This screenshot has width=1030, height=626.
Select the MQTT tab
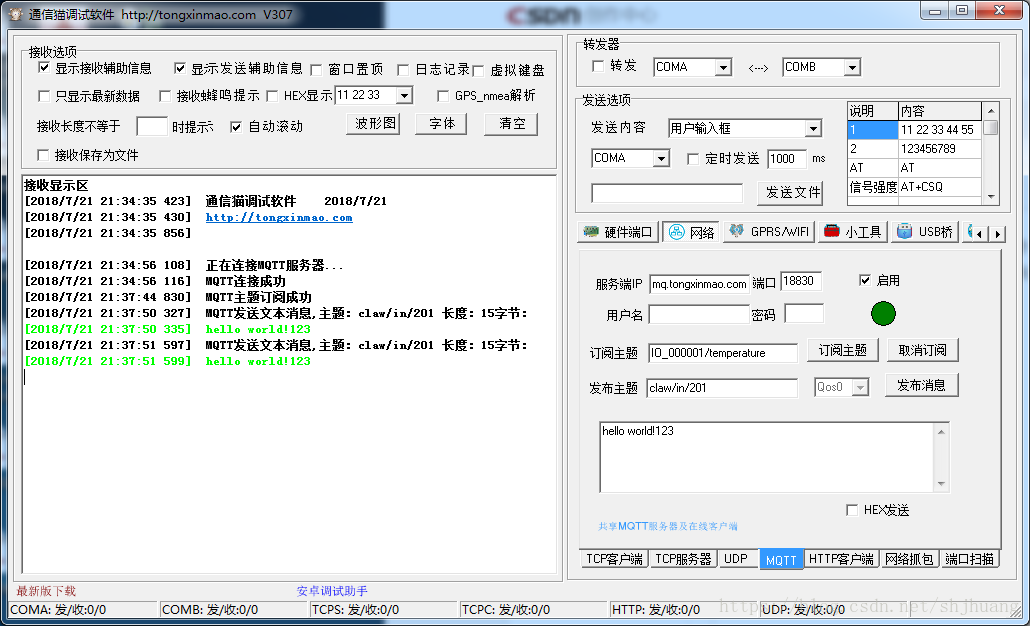[x=781, y=560]
